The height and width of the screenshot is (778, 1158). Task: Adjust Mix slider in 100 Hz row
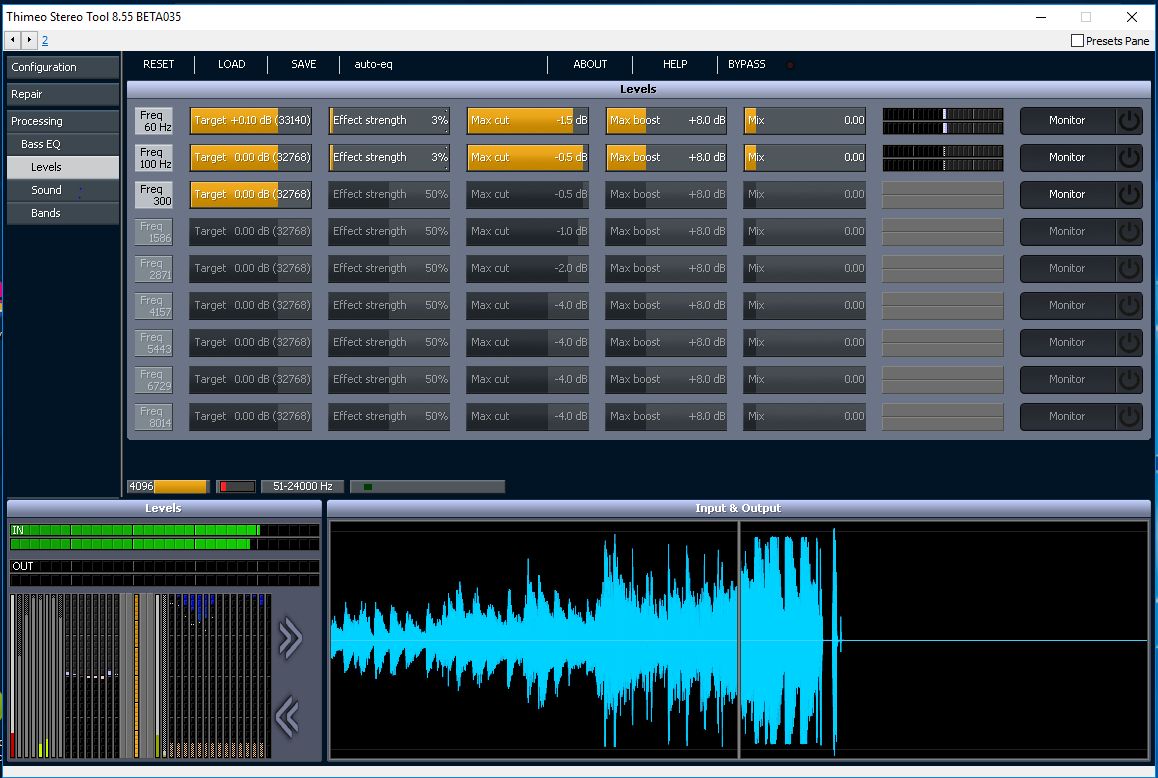click(805, 157)
